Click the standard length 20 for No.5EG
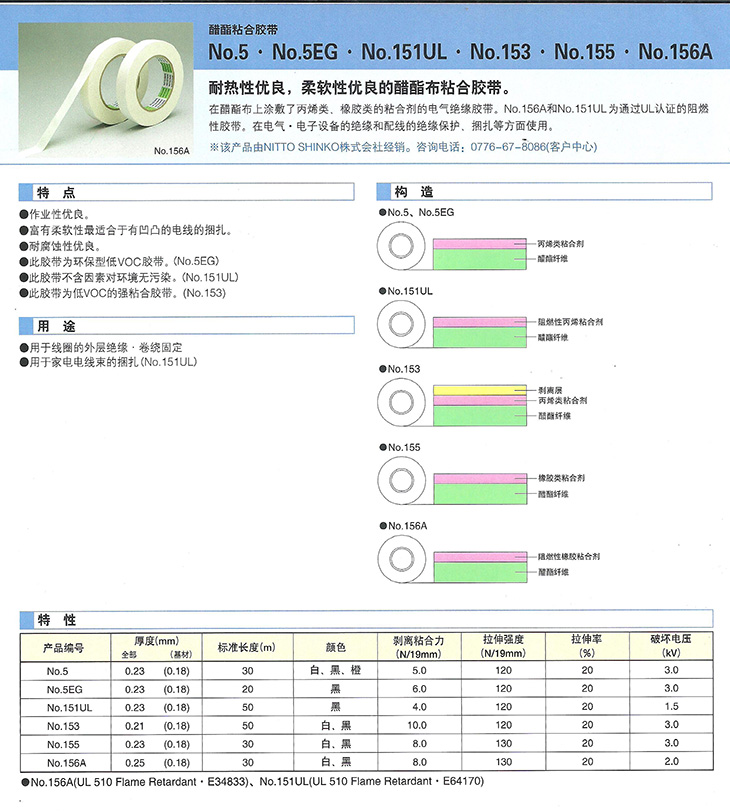 [248, 689]
